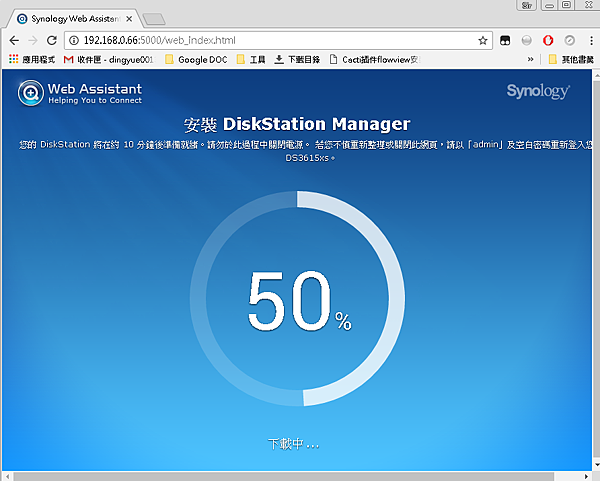
Task: Click the gray round extension icon
Action: click(x=527, y=40)
